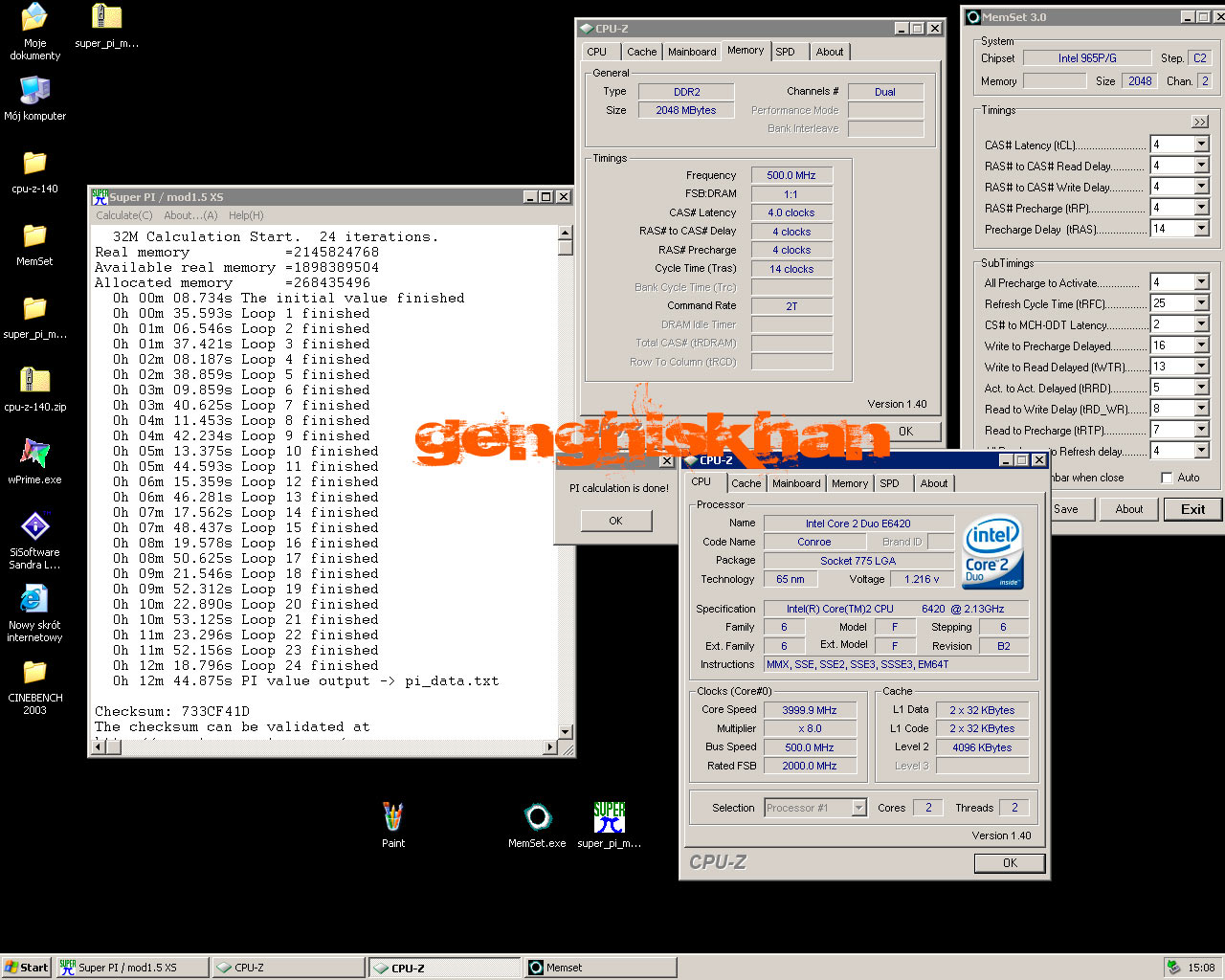Viewport: 1225px width, 980px height.
Task: Click MemSet 3.0 title bar icon
Action: pos(973,16)
